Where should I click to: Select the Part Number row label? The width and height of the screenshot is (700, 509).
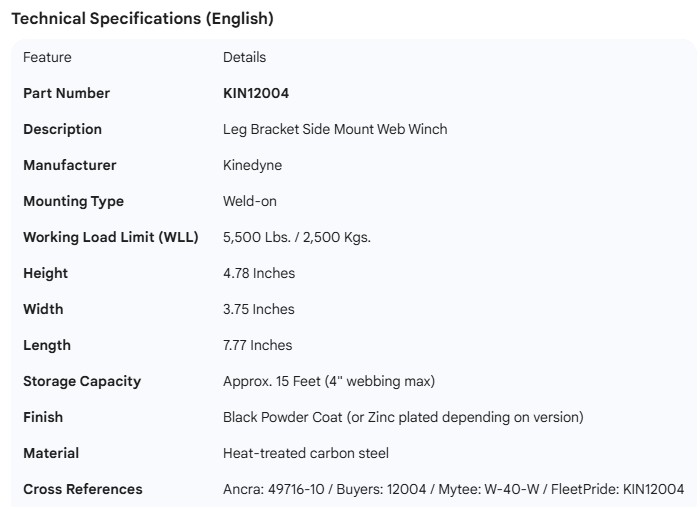pos(66,93)
